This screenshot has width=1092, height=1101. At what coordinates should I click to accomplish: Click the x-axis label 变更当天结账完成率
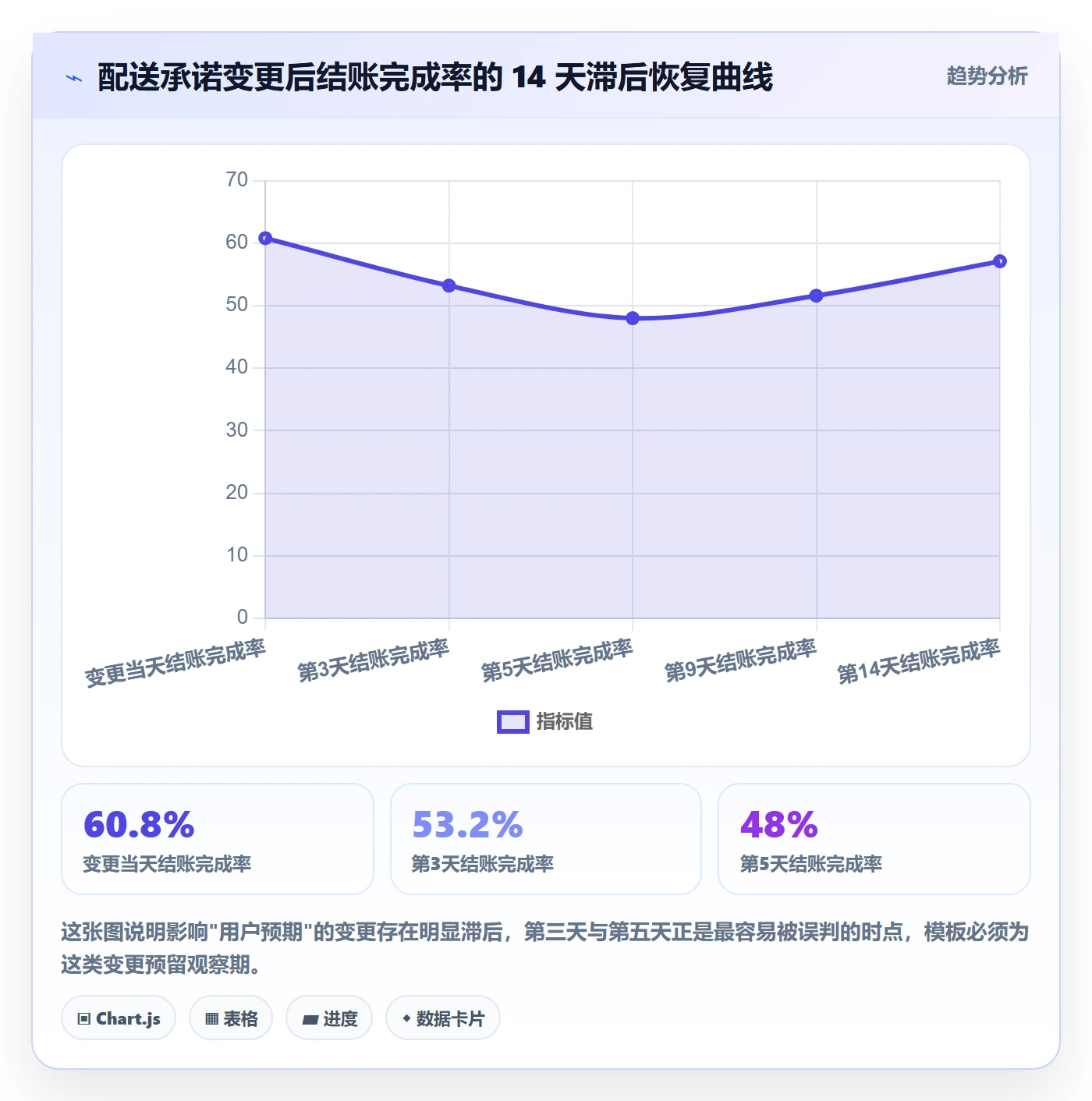pos(175,663)
